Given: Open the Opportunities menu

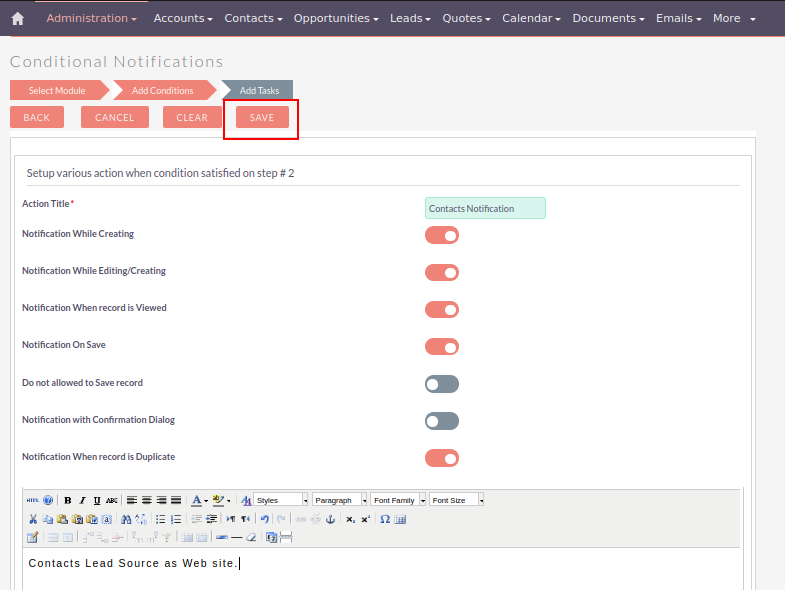Looking at the screenshot, I should [336, 18].
